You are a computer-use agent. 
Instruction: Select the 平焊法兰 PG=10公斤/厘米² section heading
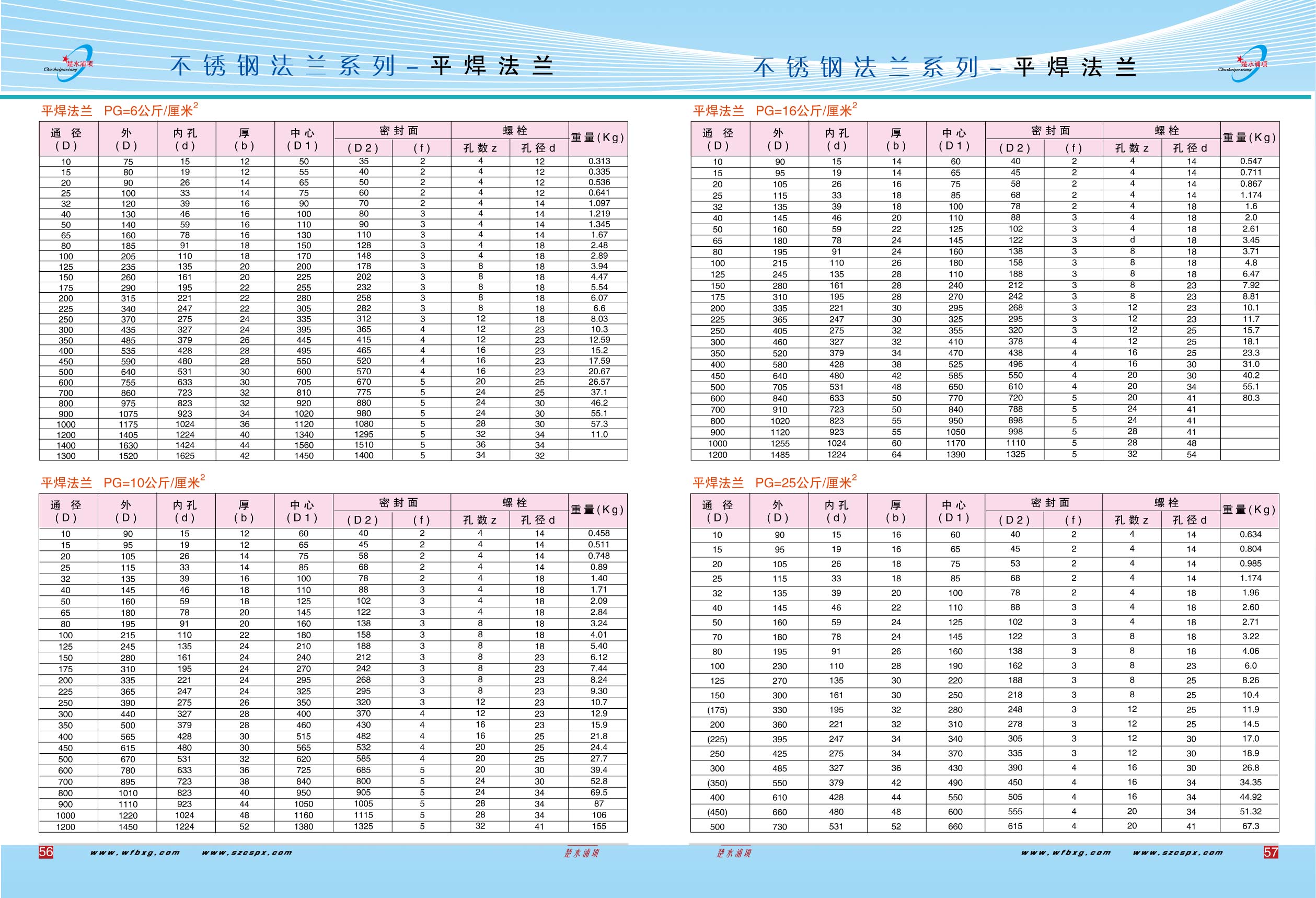click(x=123, y=482)
